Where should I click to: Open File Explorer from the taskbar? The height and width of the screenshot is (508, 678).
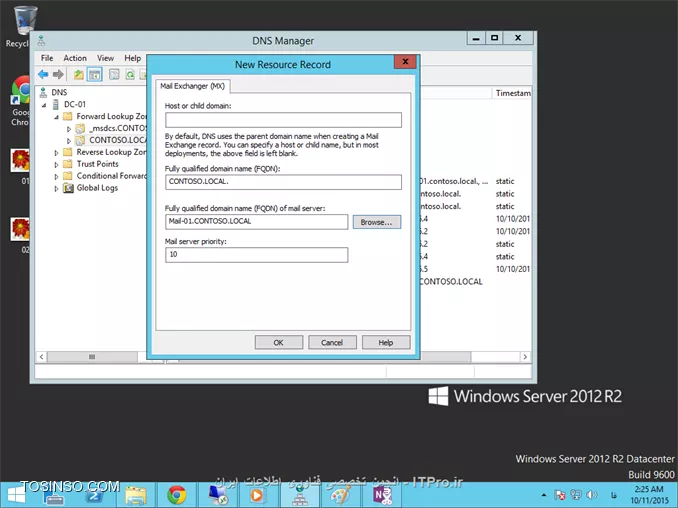(x=135, y=495)
